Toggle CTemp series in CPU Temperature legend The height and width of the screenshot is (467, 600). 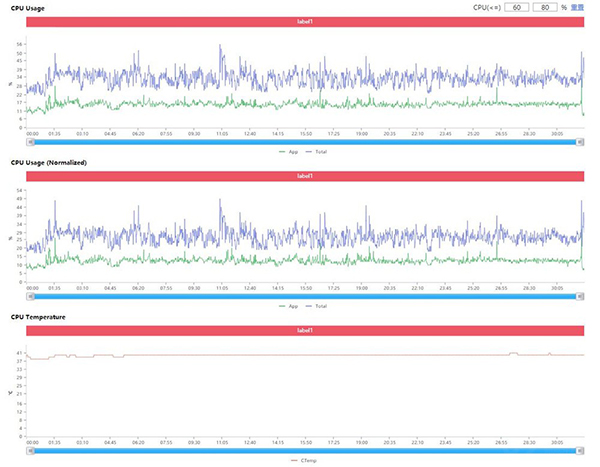(306, 461)
